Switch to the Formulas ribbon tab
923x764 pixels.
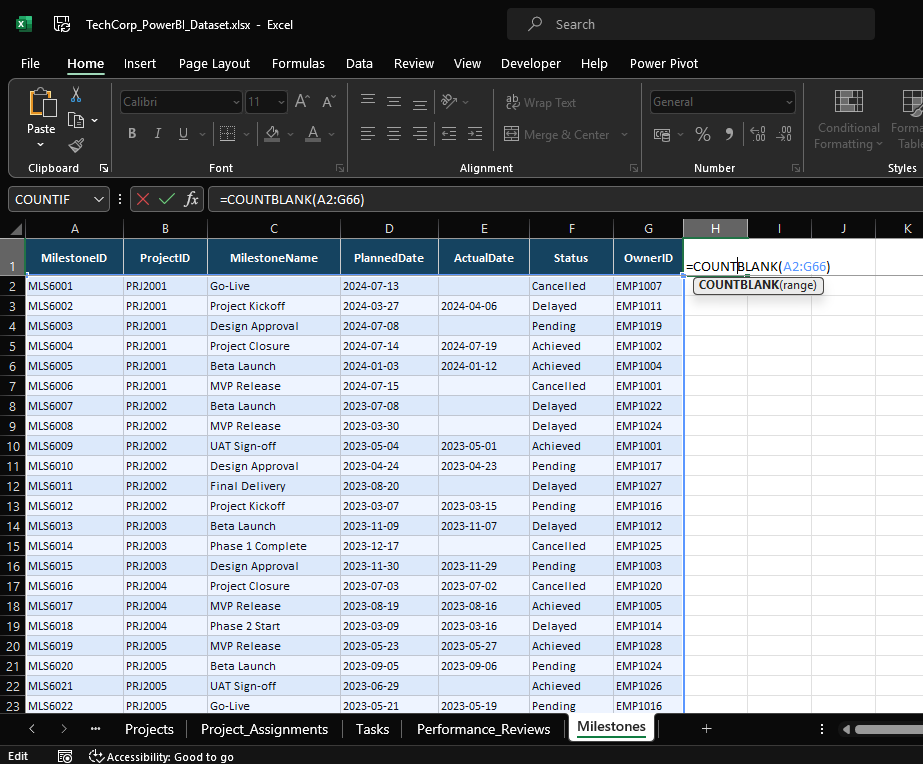click(x=298, y=64)
